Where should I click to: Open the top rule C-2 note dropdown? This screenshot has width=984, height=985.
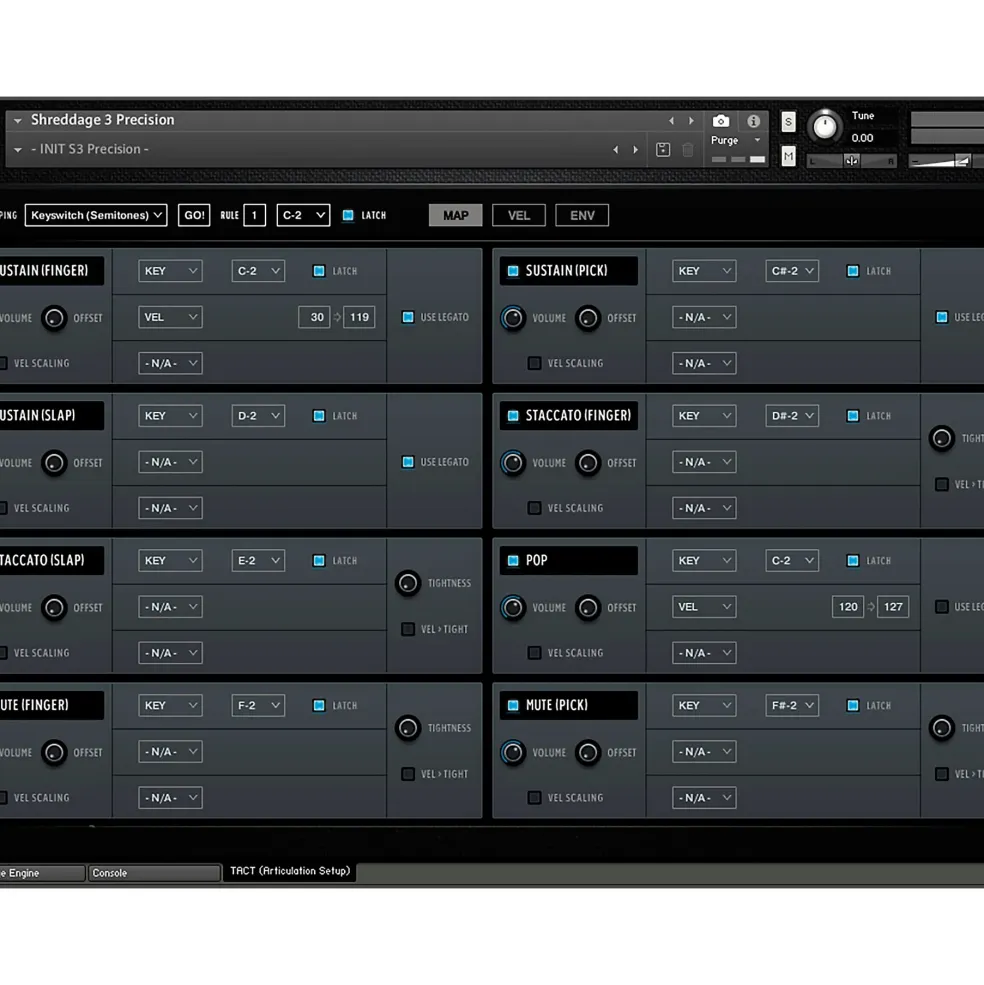pos(303,215)
